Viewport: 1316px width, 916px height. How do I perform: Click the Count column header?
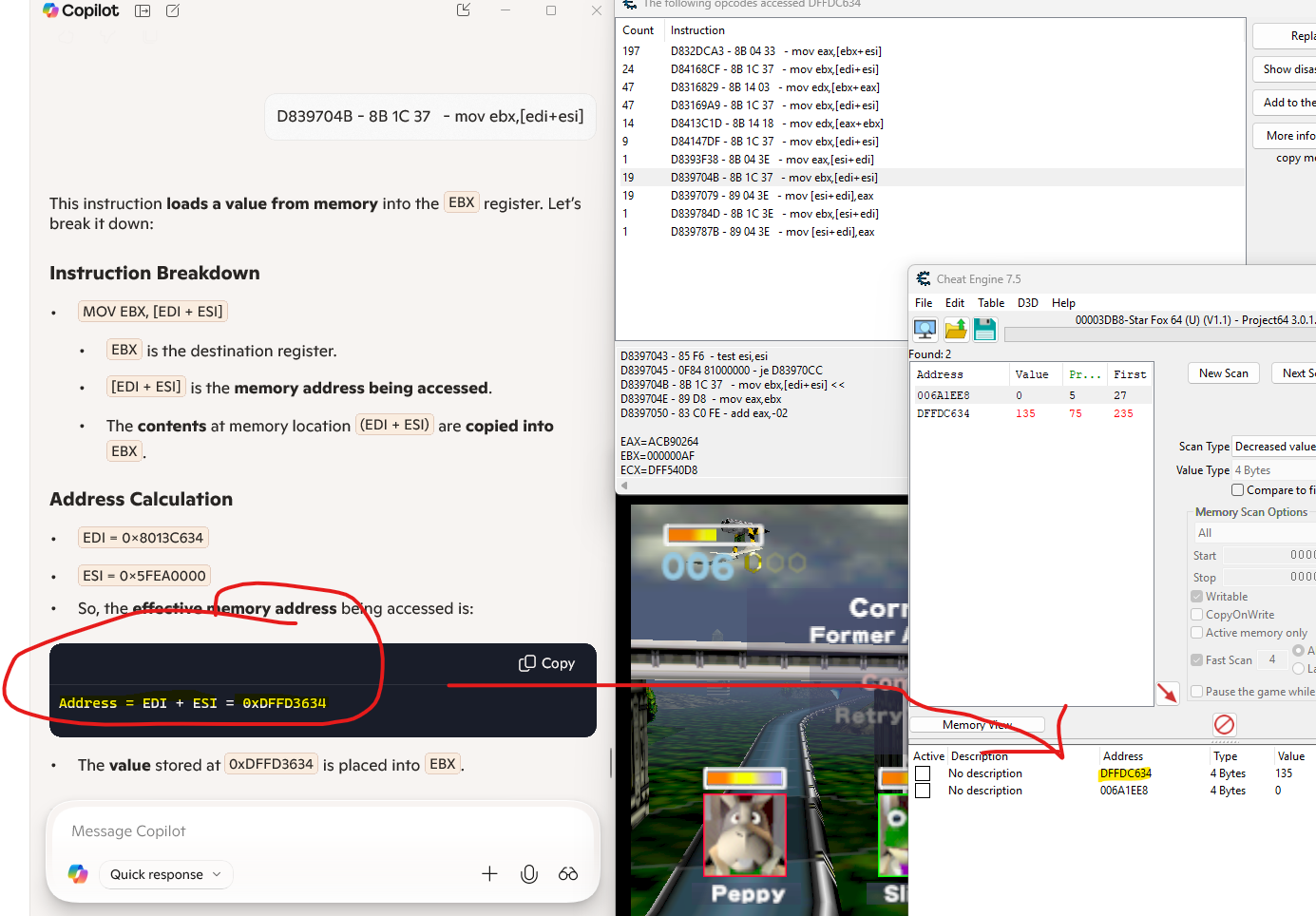pyautogui.click(x=639, y=30)
